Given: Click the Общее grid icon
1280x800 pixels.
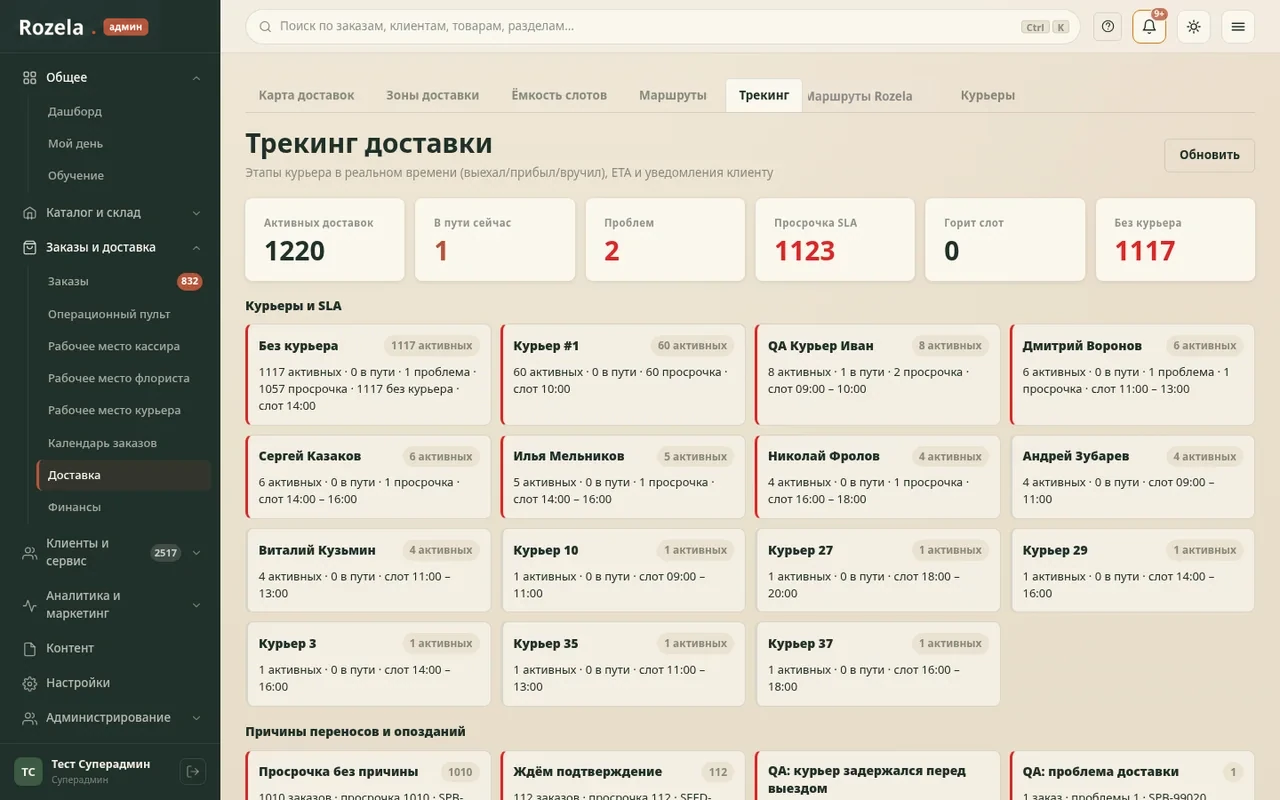Looking at the screenshot, I should coord(30,77).
